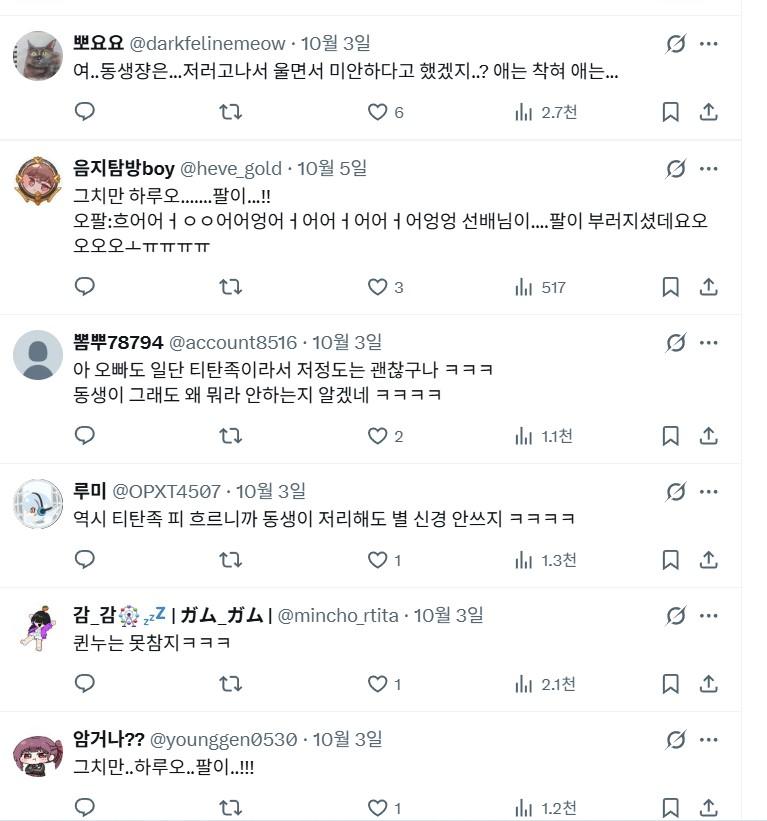Retweet 음지탐방boy's post
Image resolution: width=767 pixels, height=821 pixels.
tap(230, 287)
